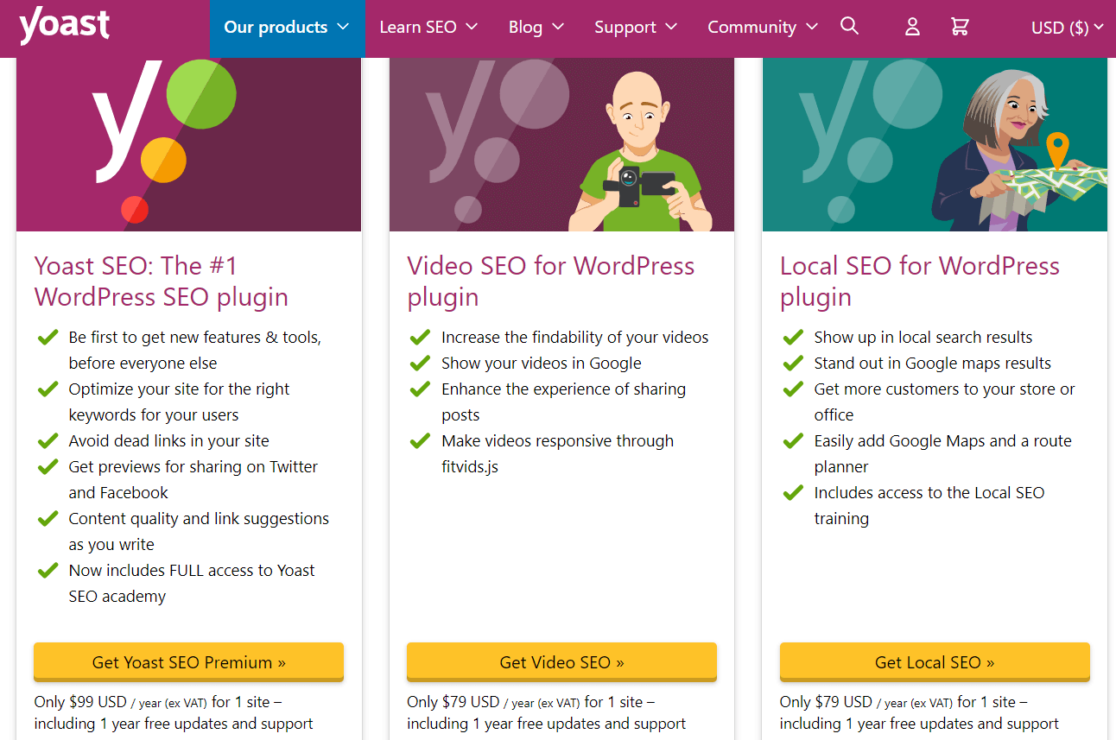Click the checkmark beside 'Avoid dead links in your site'

click(x=47, y=440)
